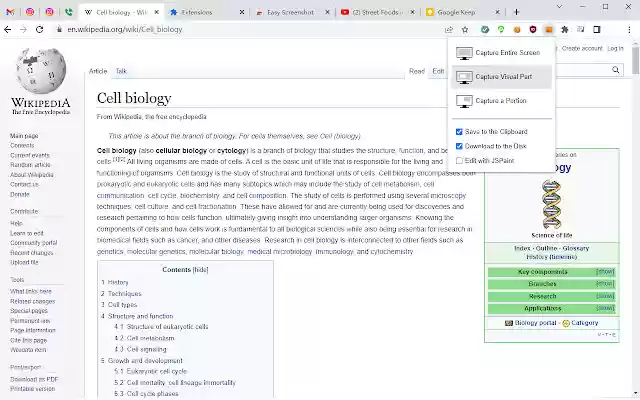Open the media control toolbar icon
Viewport: 640px width, 400px height.
coord(580,29)
